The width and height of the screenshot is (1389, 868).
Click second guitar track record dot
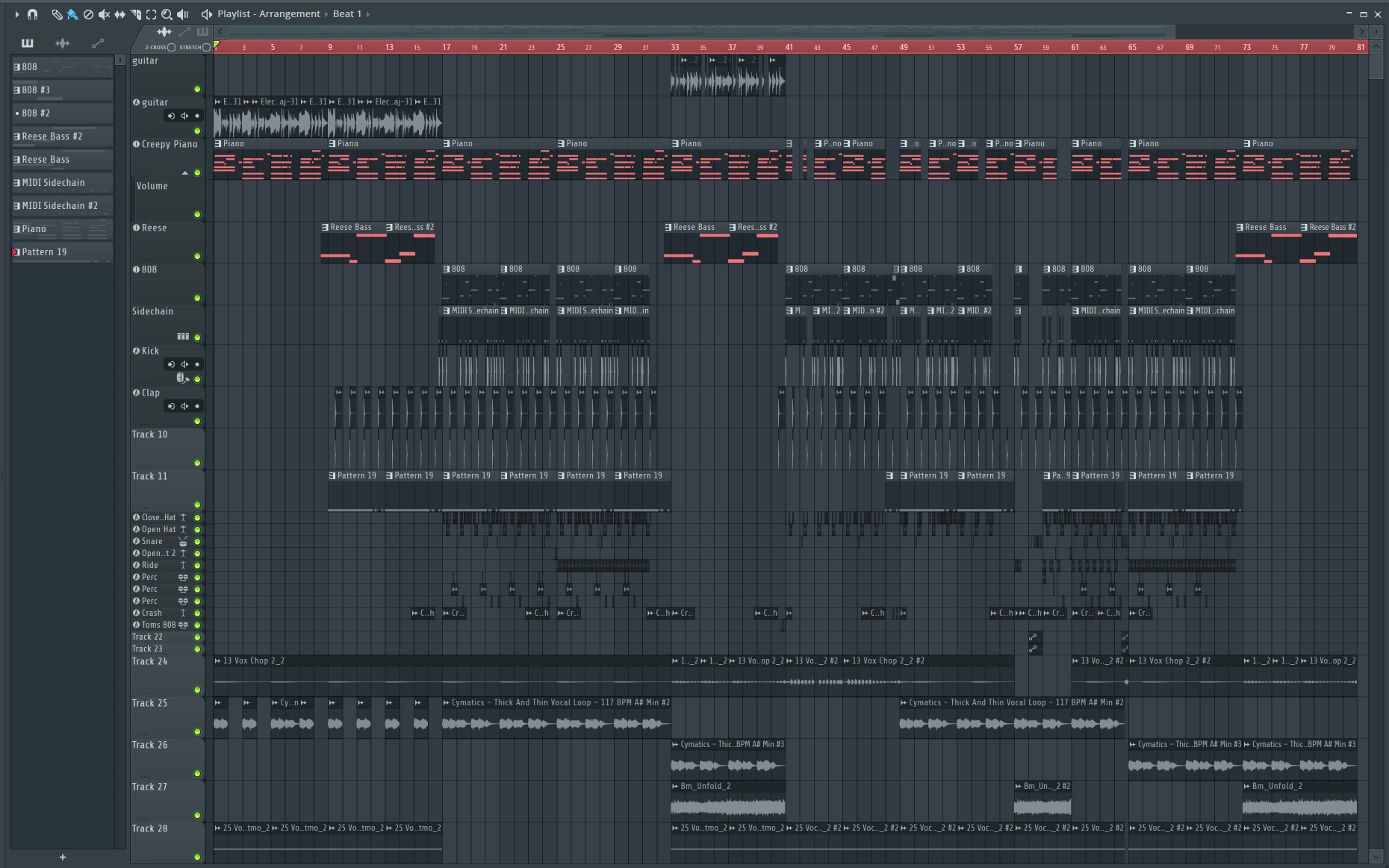point(197,116)
